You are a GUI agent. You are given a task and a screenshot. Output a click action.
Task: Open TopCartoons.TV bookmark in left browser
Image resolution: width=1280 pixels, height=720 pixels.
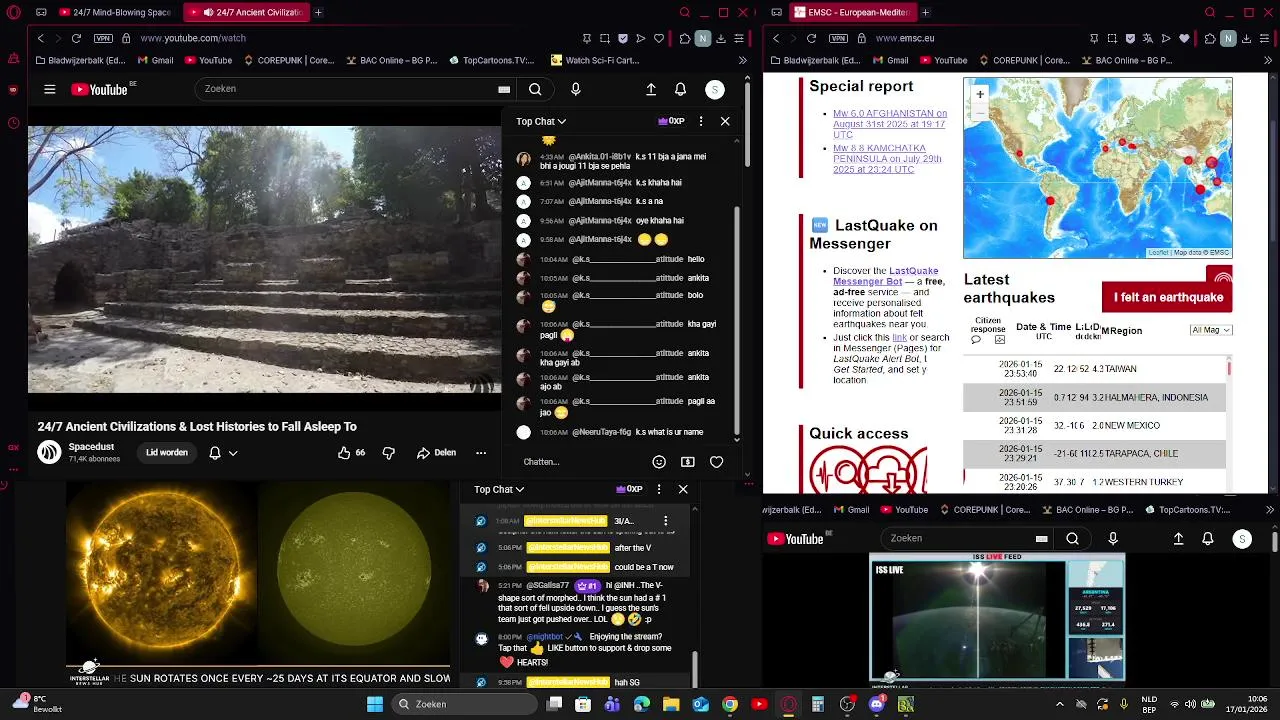pyautogui.click(x=491, y=60)
